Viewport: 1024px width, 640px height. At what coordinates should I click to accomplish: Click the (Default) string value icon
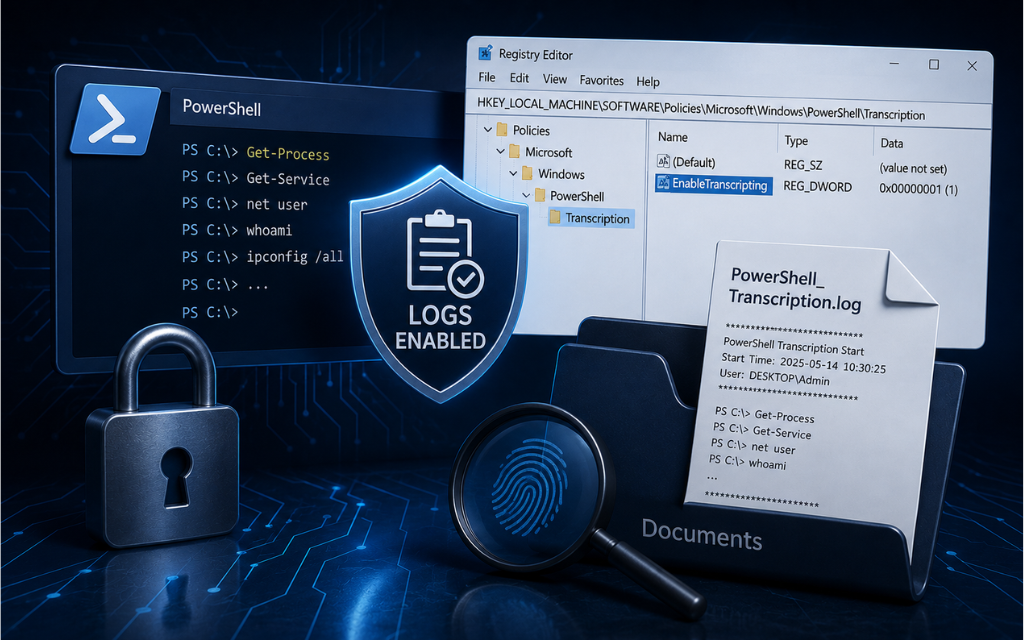(663, 161)
